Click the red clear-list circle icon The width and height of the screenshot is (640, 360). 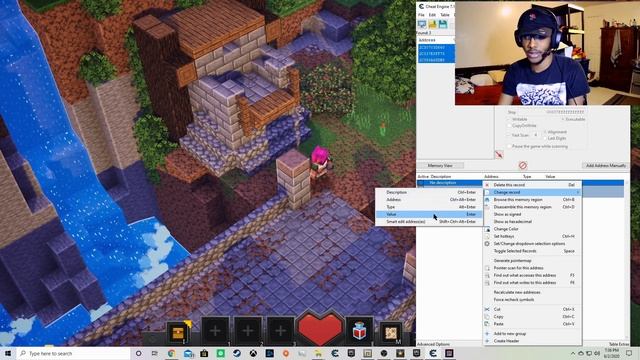tap(523, 165)
